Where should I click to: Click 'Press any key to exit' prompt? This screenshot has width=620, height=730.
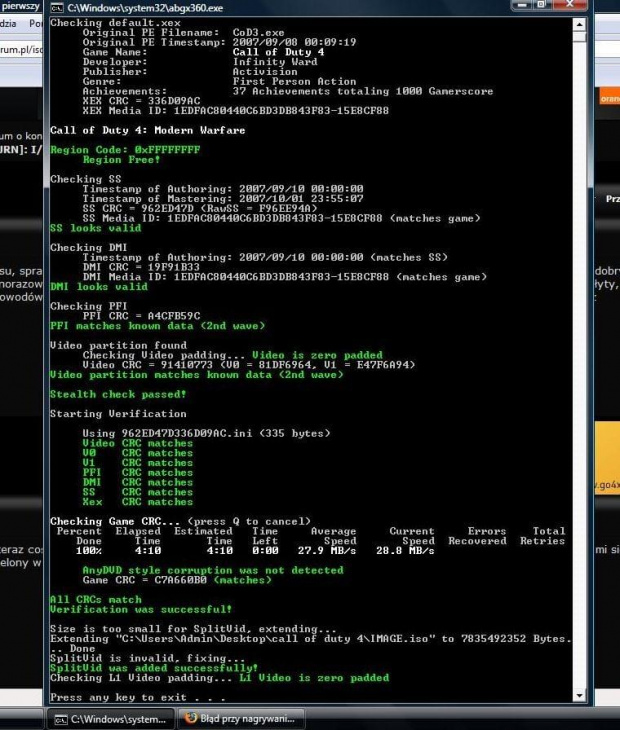(137, 697)
